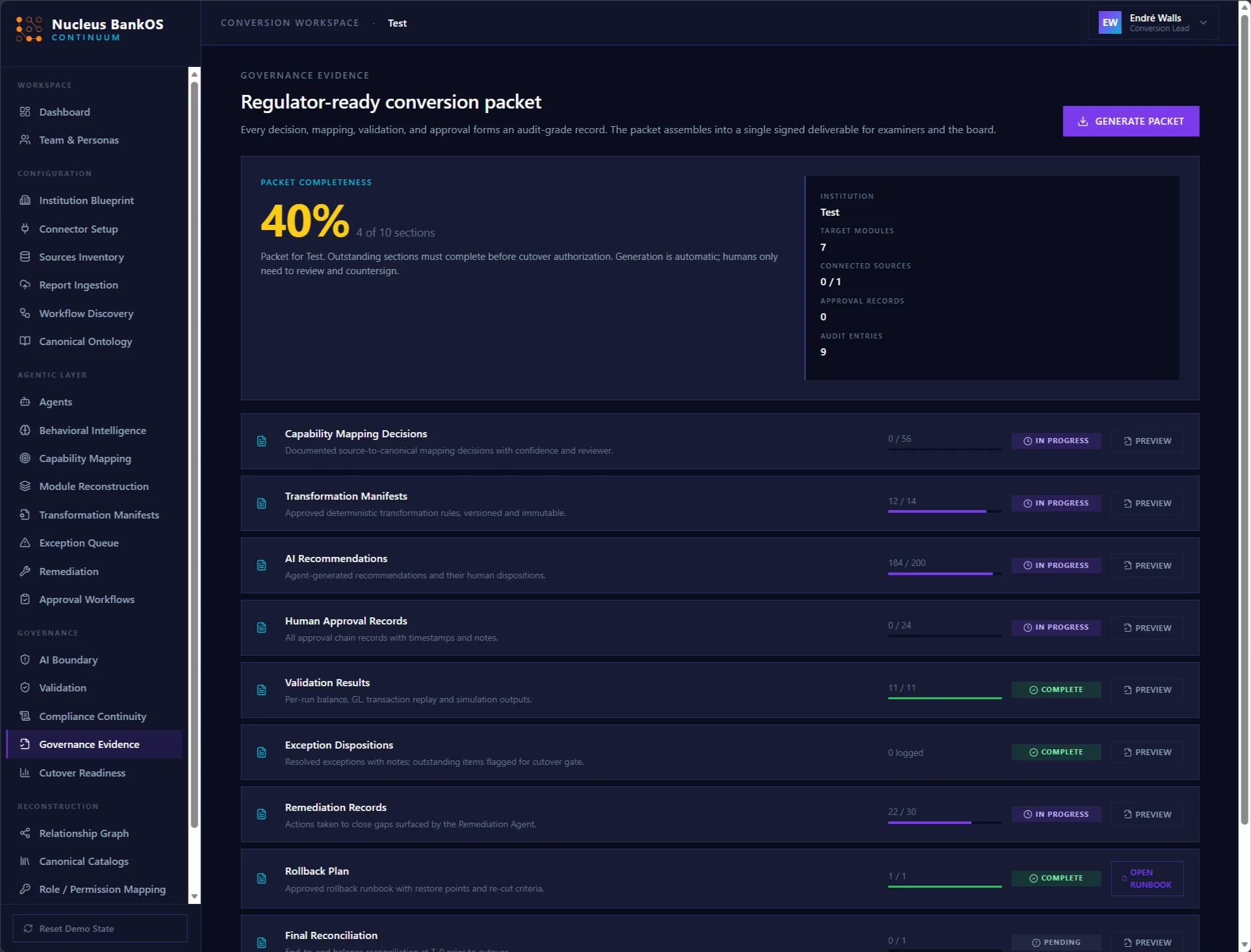Click the Exception Dispositions row title

(339, 745)
